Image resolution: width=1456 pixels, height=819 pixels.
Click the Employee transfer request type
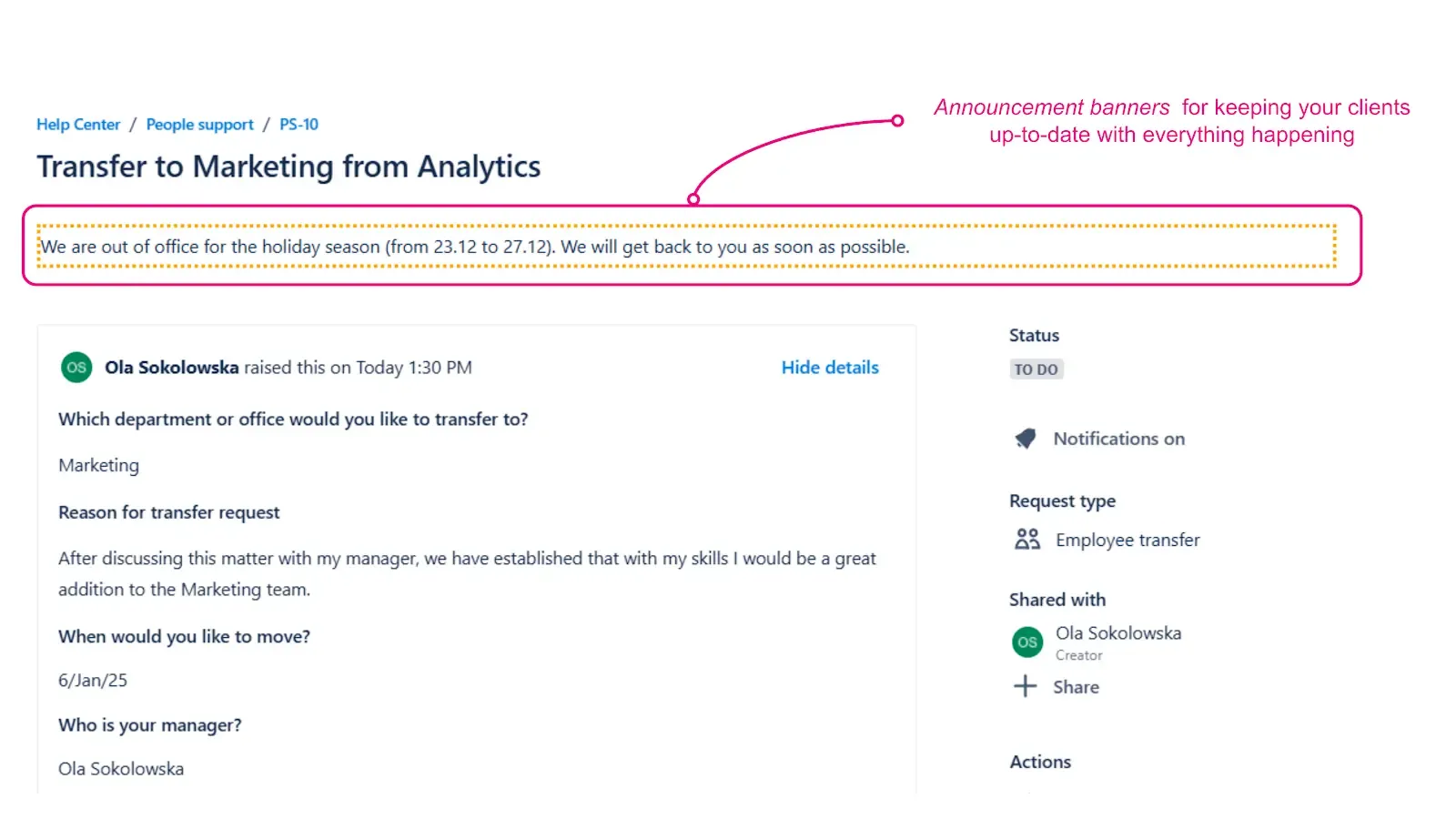(1127, 541)
